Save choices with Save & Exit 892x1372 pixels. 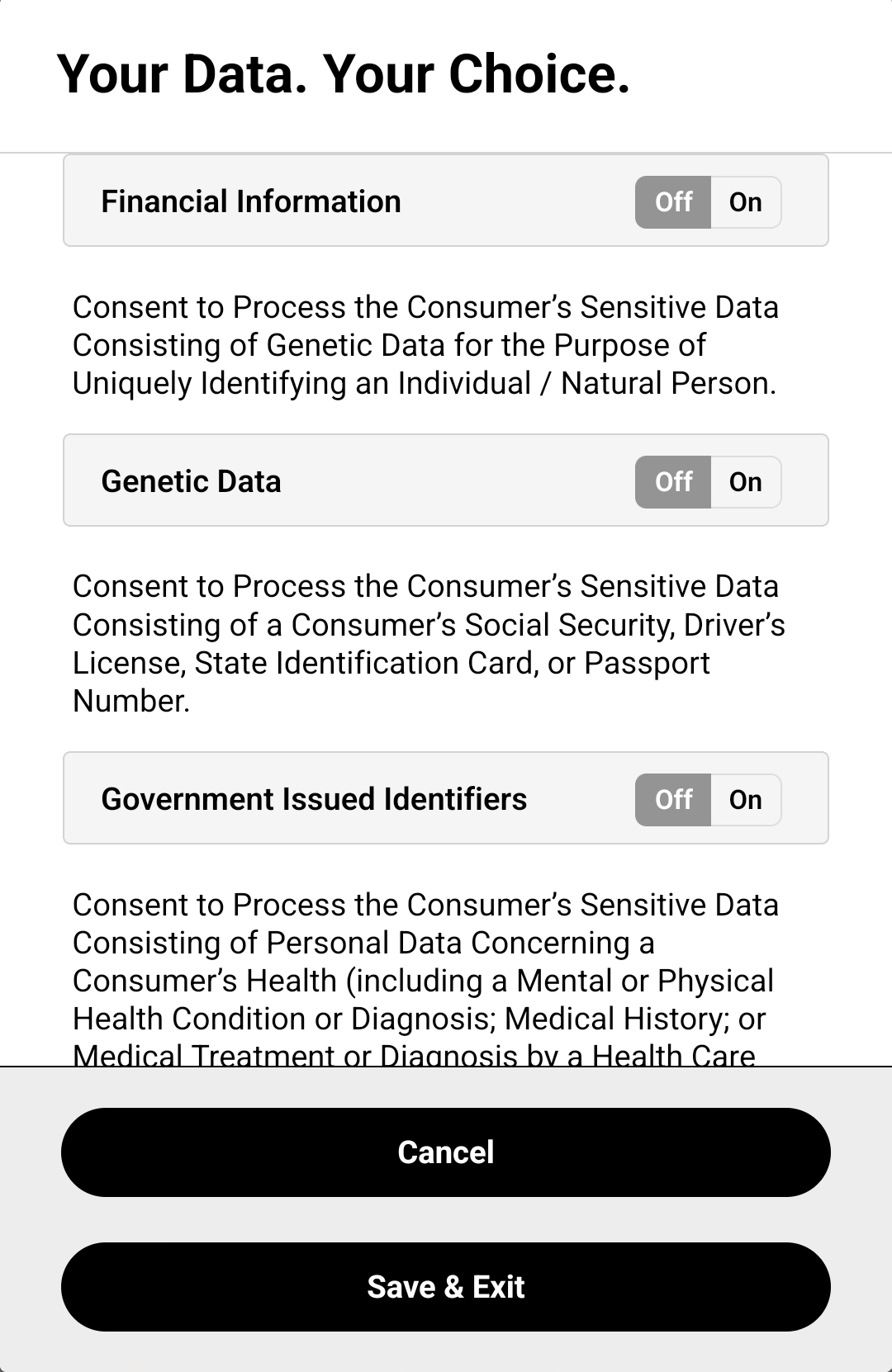[x=446, y=1287]
